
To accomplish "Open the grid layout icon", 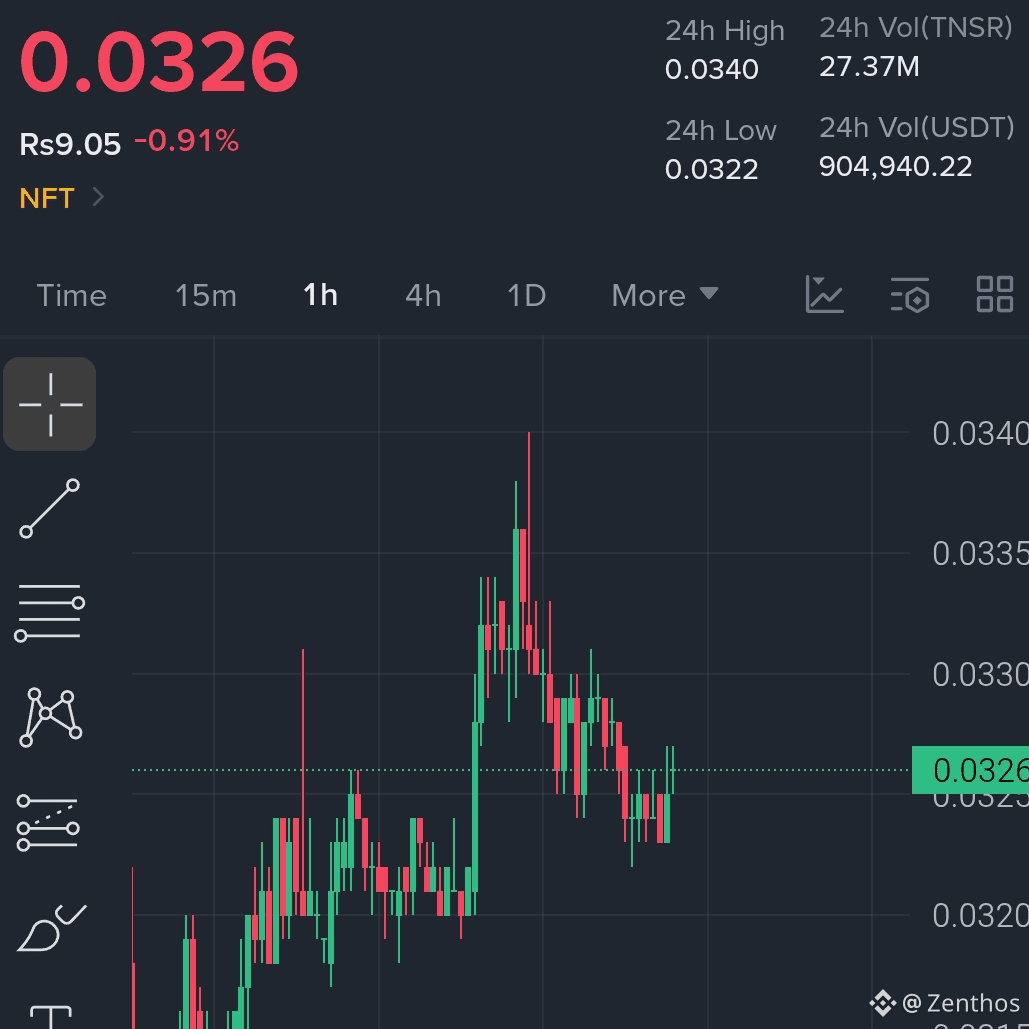I will 995,294.
